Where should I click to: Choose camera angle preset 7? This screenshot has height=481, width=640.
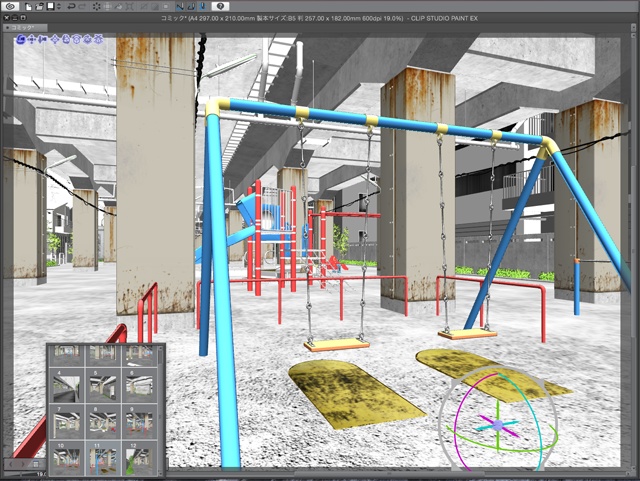point(67,422)
